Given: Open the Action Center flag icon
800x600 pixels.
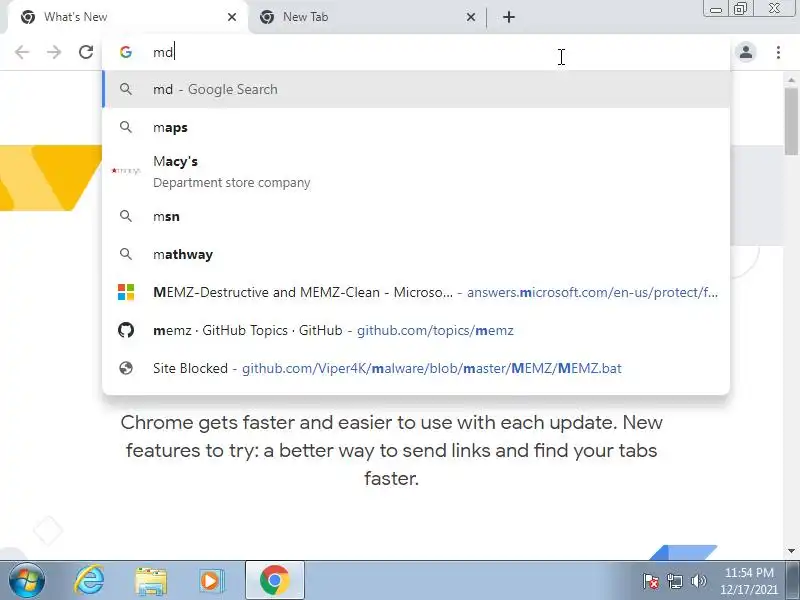Looking at the screenshot, I should point(651,581).
